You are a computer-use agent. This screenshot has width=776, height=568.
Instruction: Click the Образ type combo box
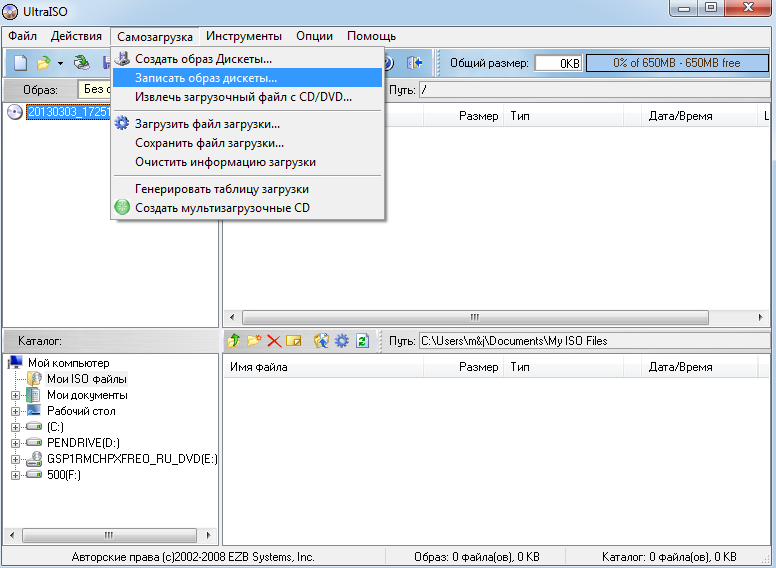point(95,90)
